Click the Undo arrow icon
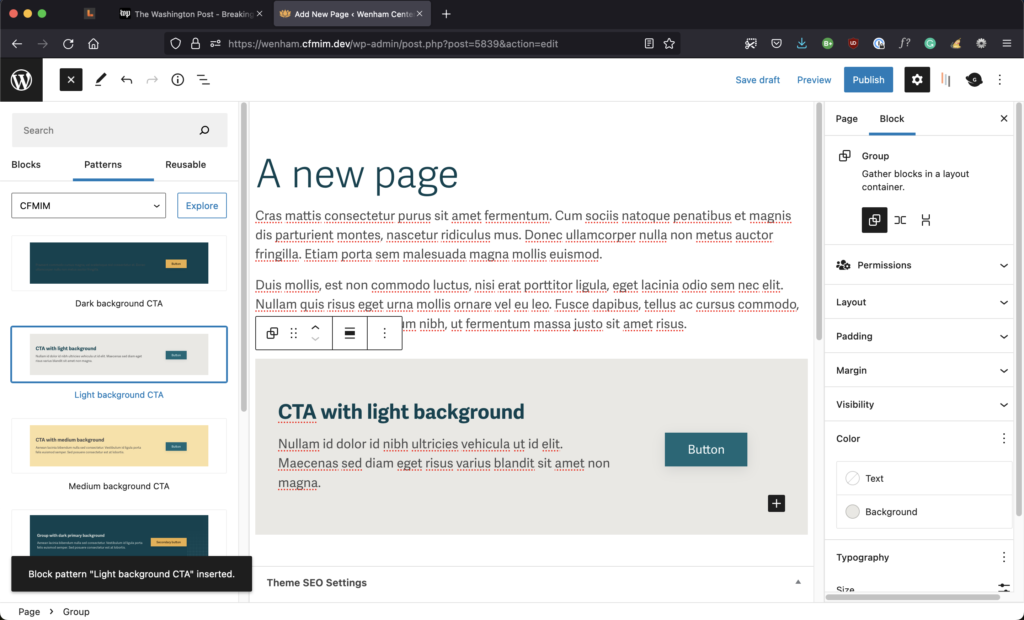 127,80
